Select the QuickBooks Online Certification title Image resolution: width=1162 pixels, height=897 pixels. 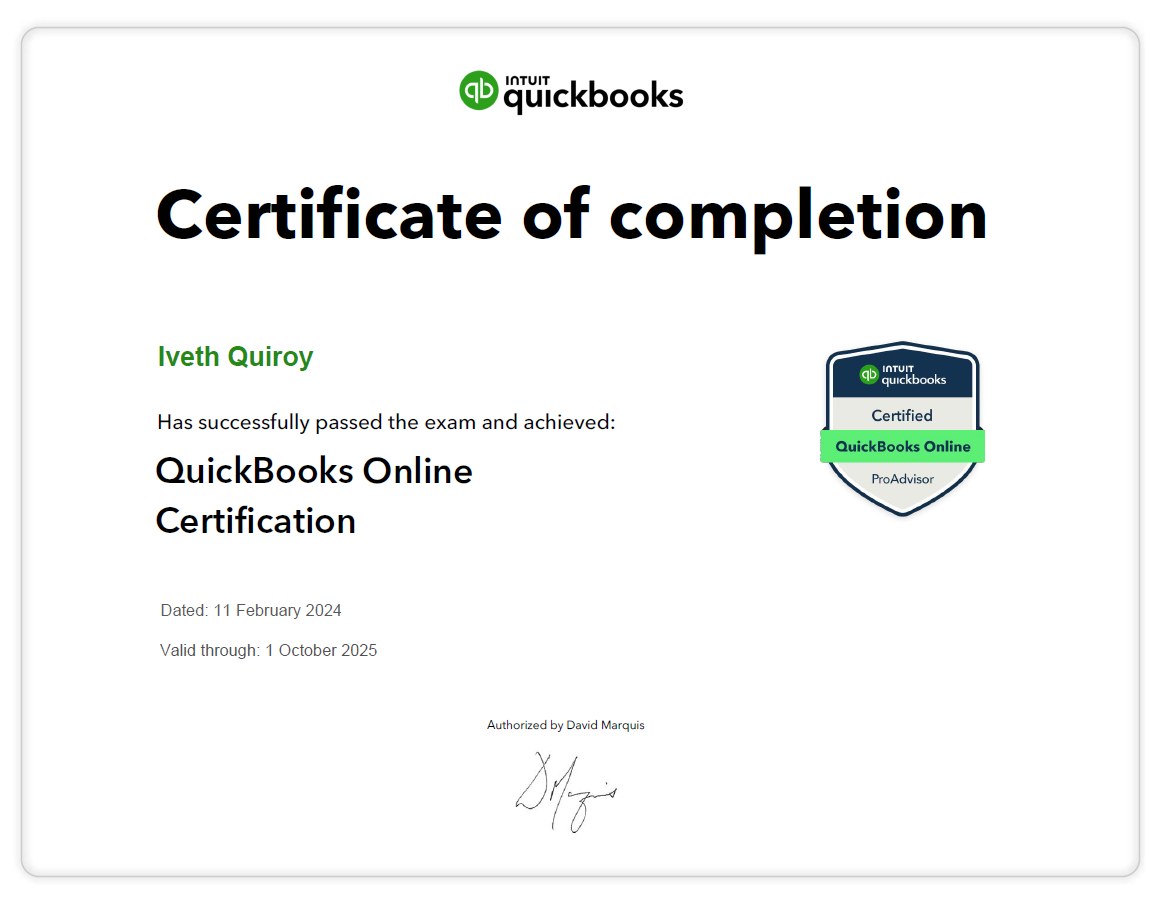[313, 495]
